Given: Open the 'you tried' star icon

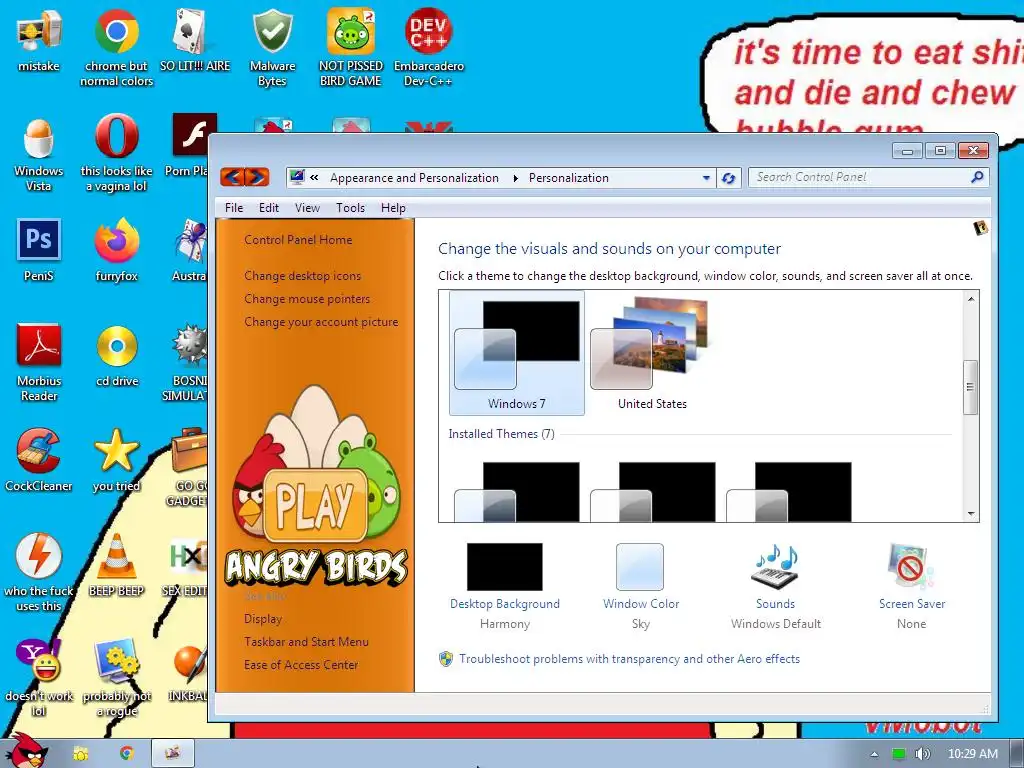Looking at the screenshot, I should 116,460.
